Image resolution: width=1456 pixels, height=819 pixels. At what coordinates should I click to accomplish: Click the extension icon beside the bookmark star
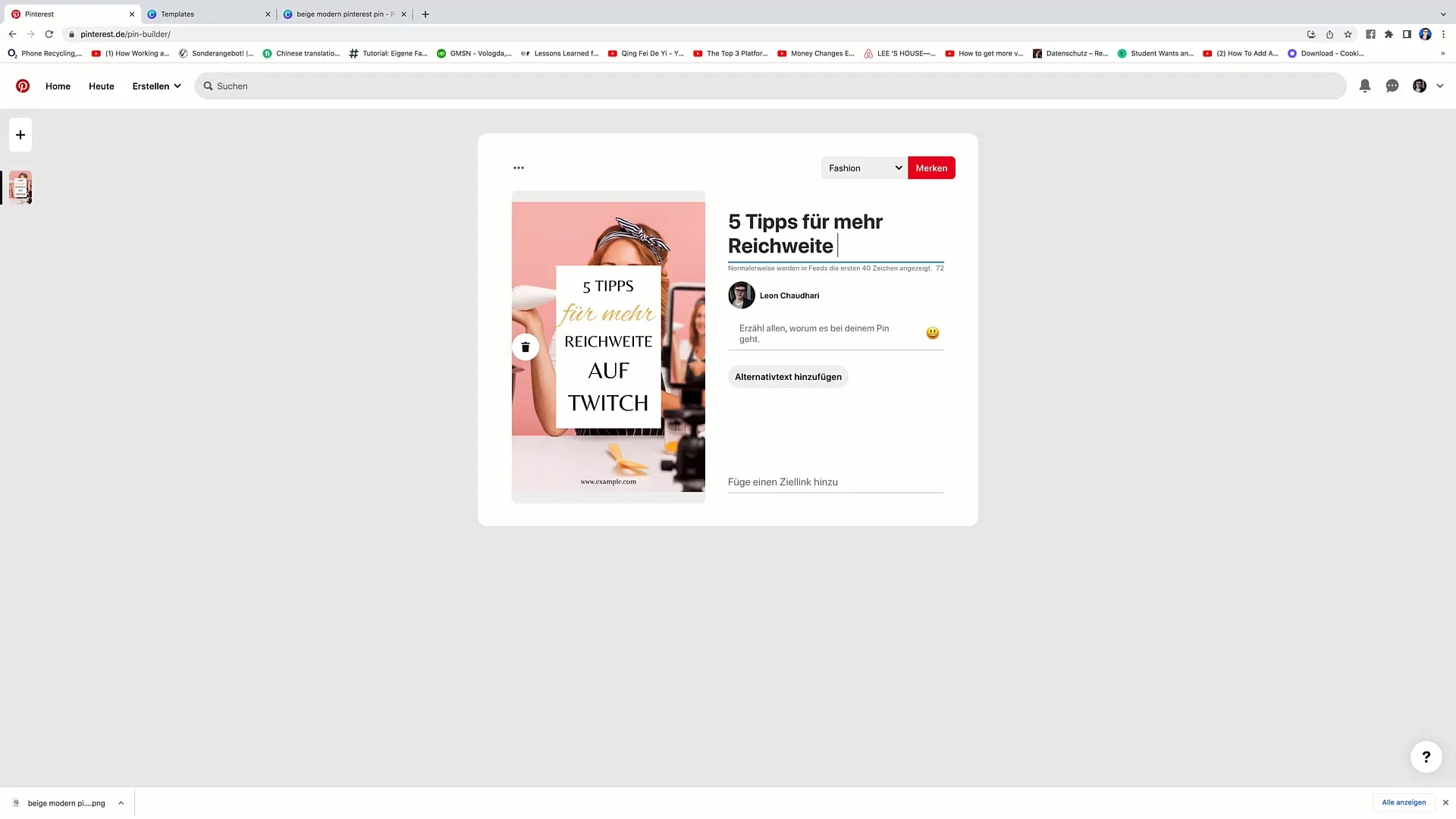tap(1370, 34)
